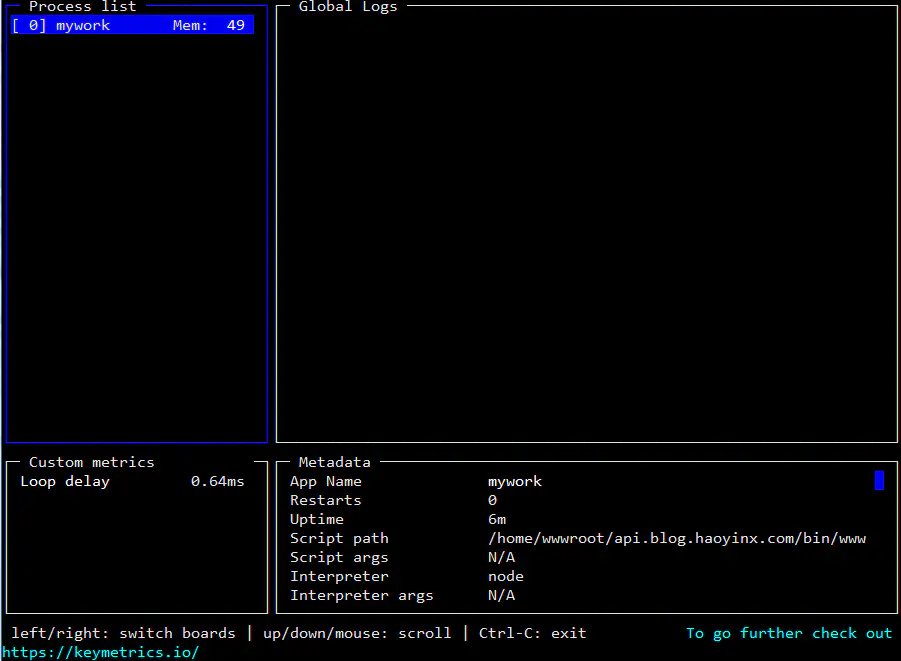The height and width of the screenshot is (661, 901).
Task: Click the Script args N/A value
Action: click(502, 558)
